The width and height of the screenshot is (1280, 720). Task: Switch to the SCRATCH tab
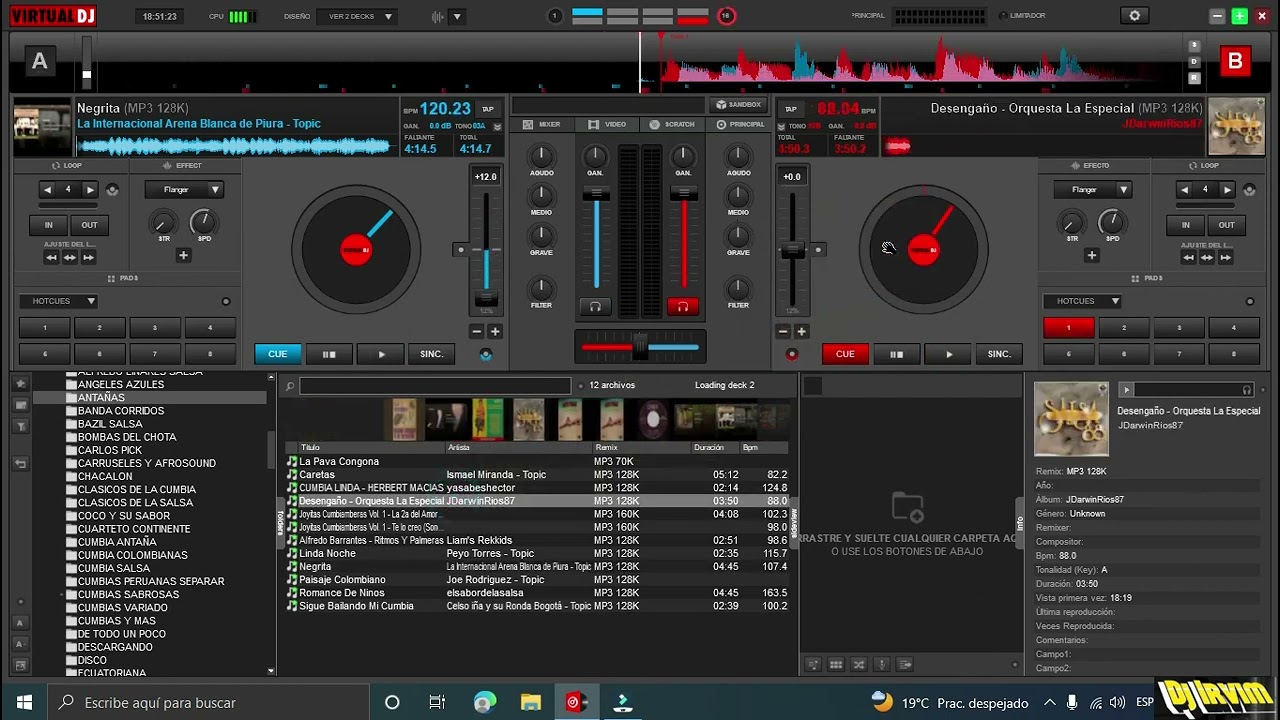[x=672, y=124]
